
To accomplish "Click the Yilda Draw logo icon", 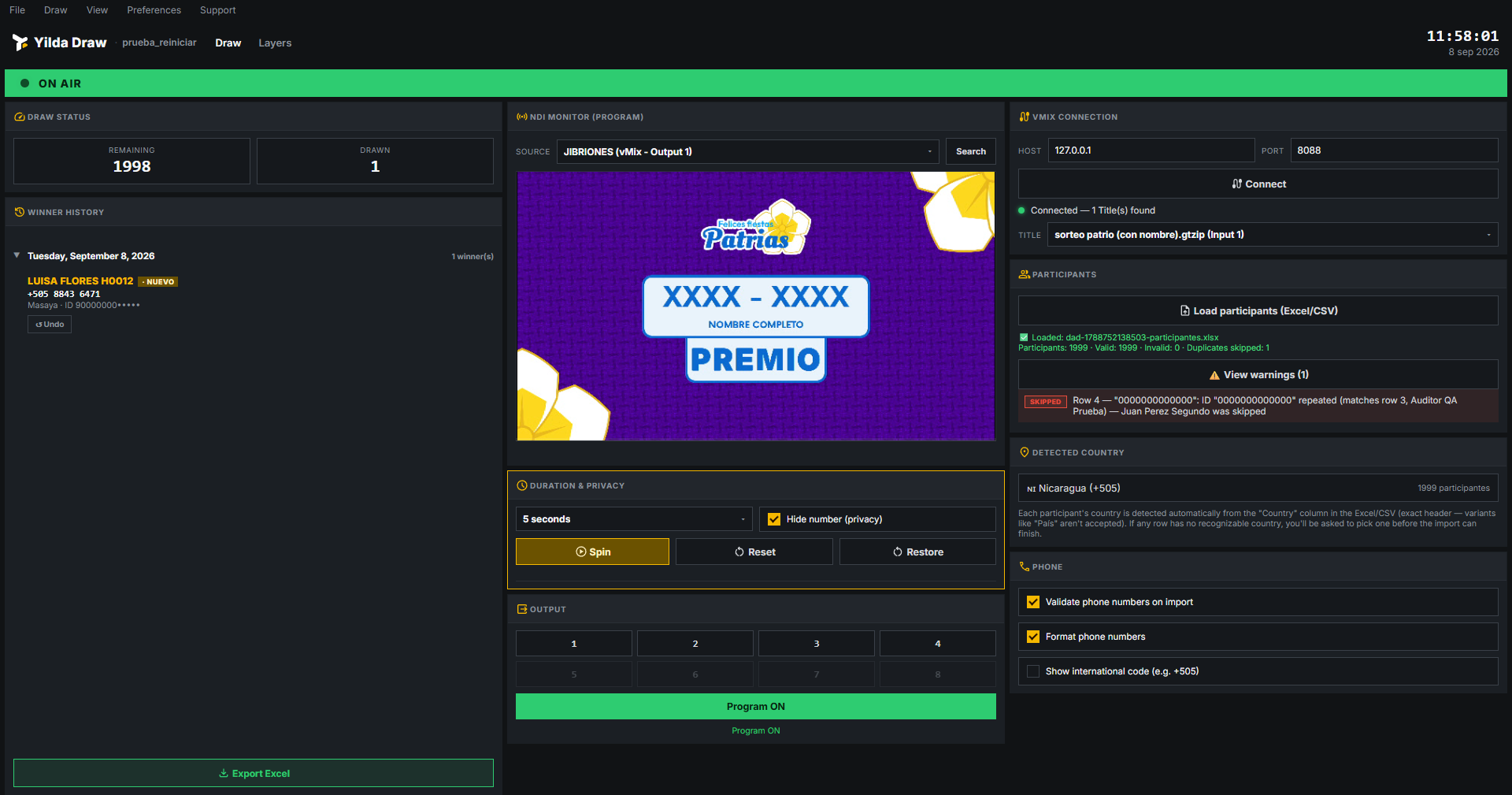I will 20,43.
